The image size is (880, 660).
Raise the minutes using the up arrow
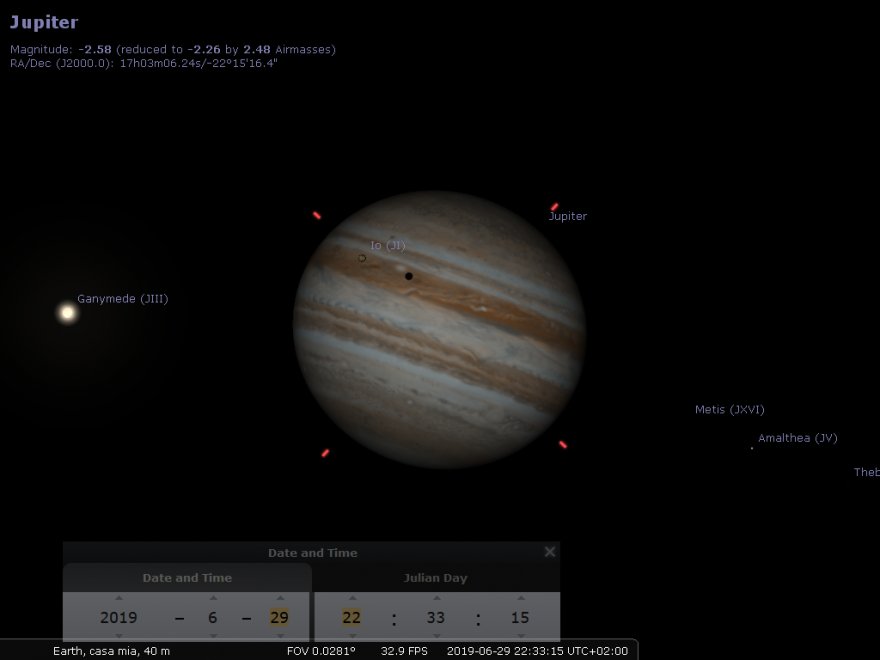coord(436,598)
